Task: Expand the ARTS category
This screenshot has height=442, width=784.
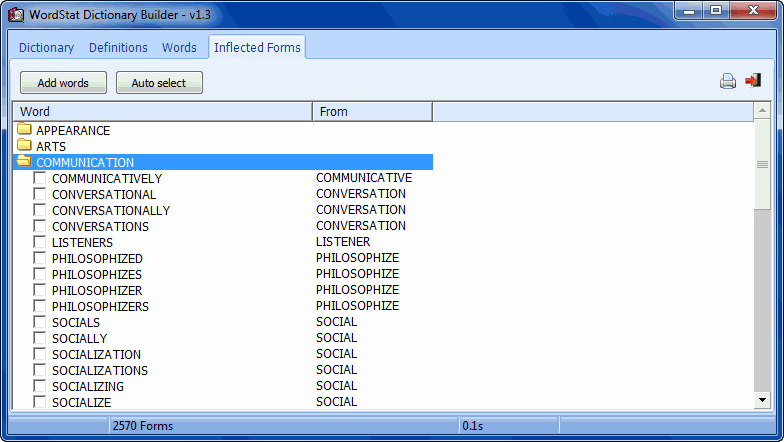Action: (51, 146)
